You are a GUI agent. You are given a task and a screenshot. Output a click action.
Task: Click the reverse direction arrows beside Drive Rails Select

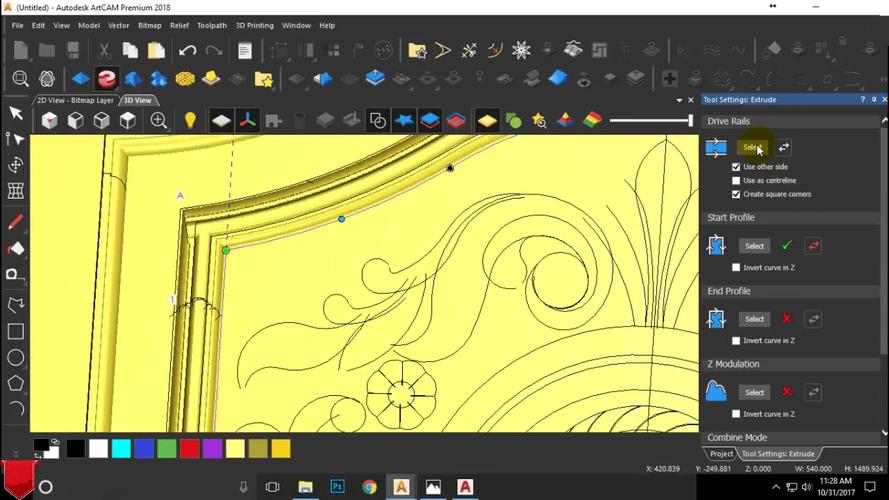tap(784, 148)
